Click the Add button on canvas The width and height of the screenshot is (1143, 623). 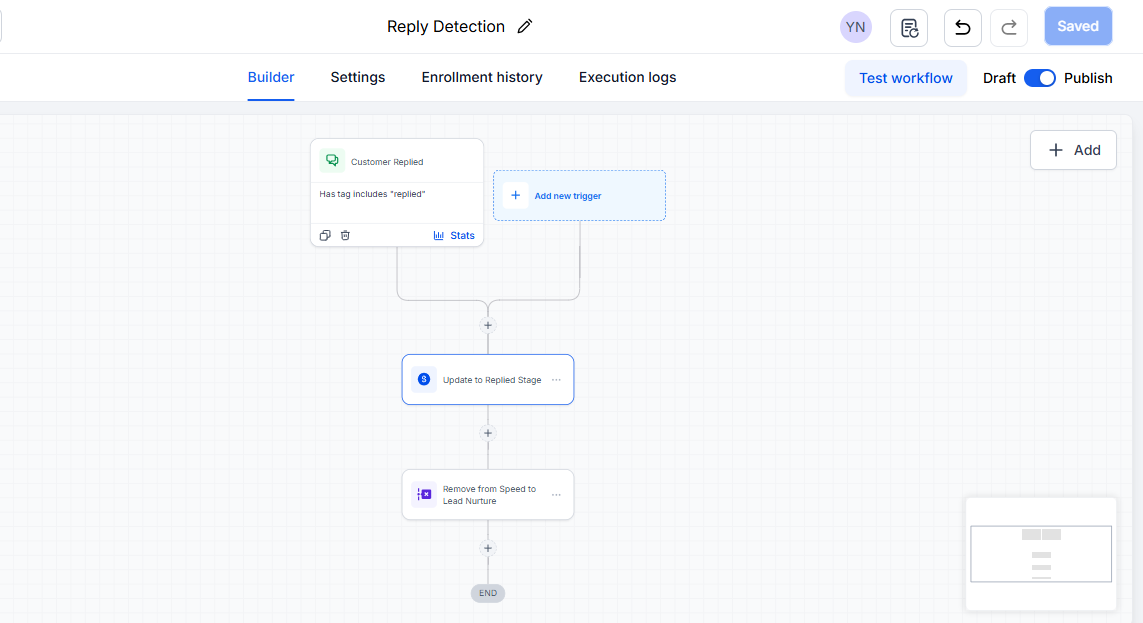click(1073, 150)
